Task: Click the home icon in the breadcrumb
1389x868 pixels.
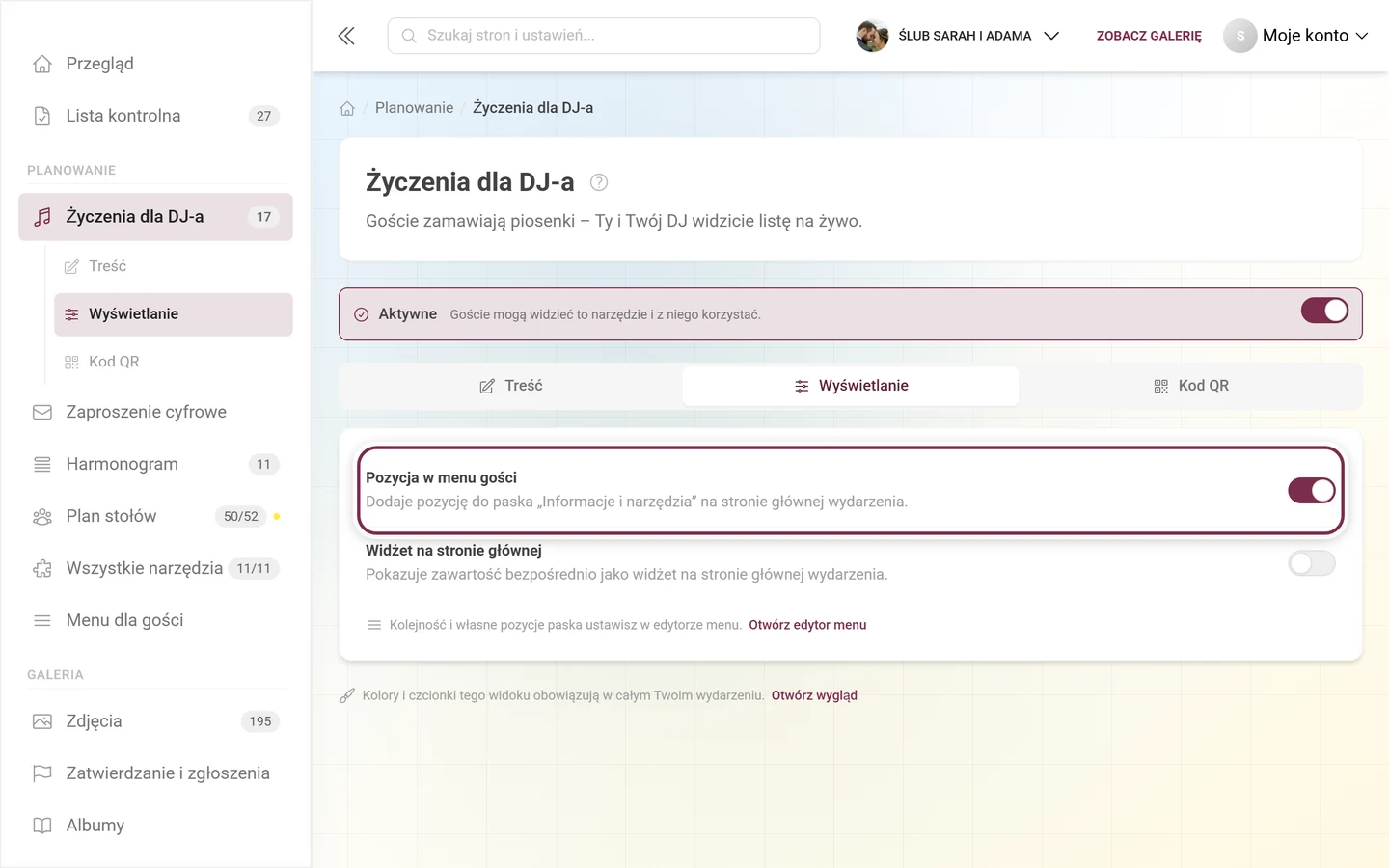Action: click(x=347, y=108)
